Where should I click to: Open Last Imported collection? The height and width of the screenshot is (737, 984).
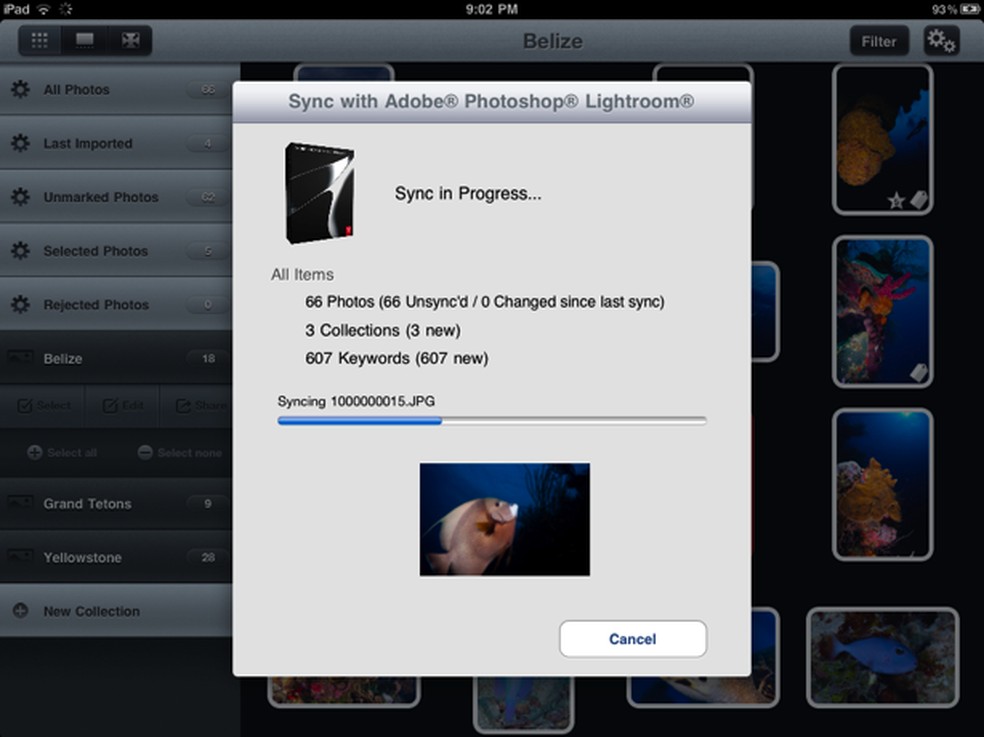pyautogui.click(x=116, y=144)
